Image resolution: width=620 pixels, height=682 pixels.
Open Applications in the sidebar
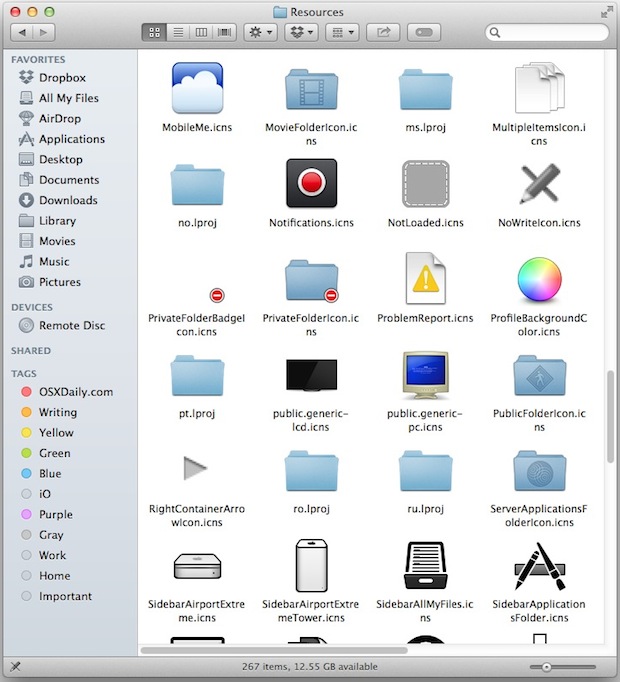[x=71, y=139]
